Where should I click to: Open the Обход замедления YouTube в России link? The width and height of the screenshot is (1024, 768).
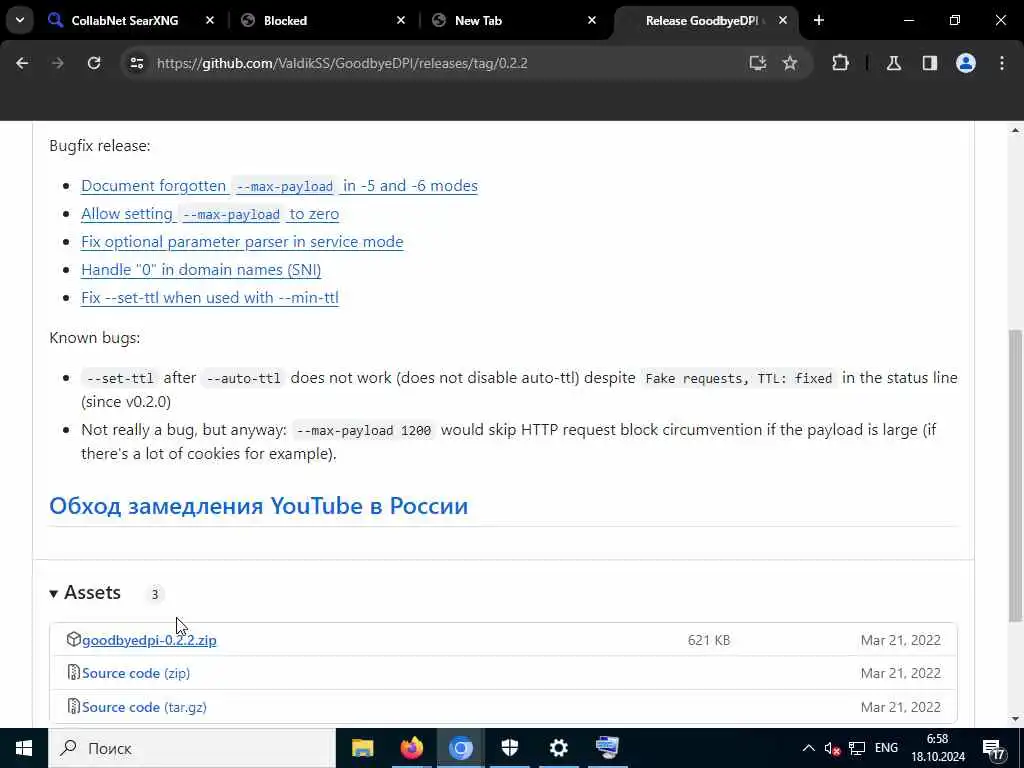pyautogui.click(x=259, y=506)
